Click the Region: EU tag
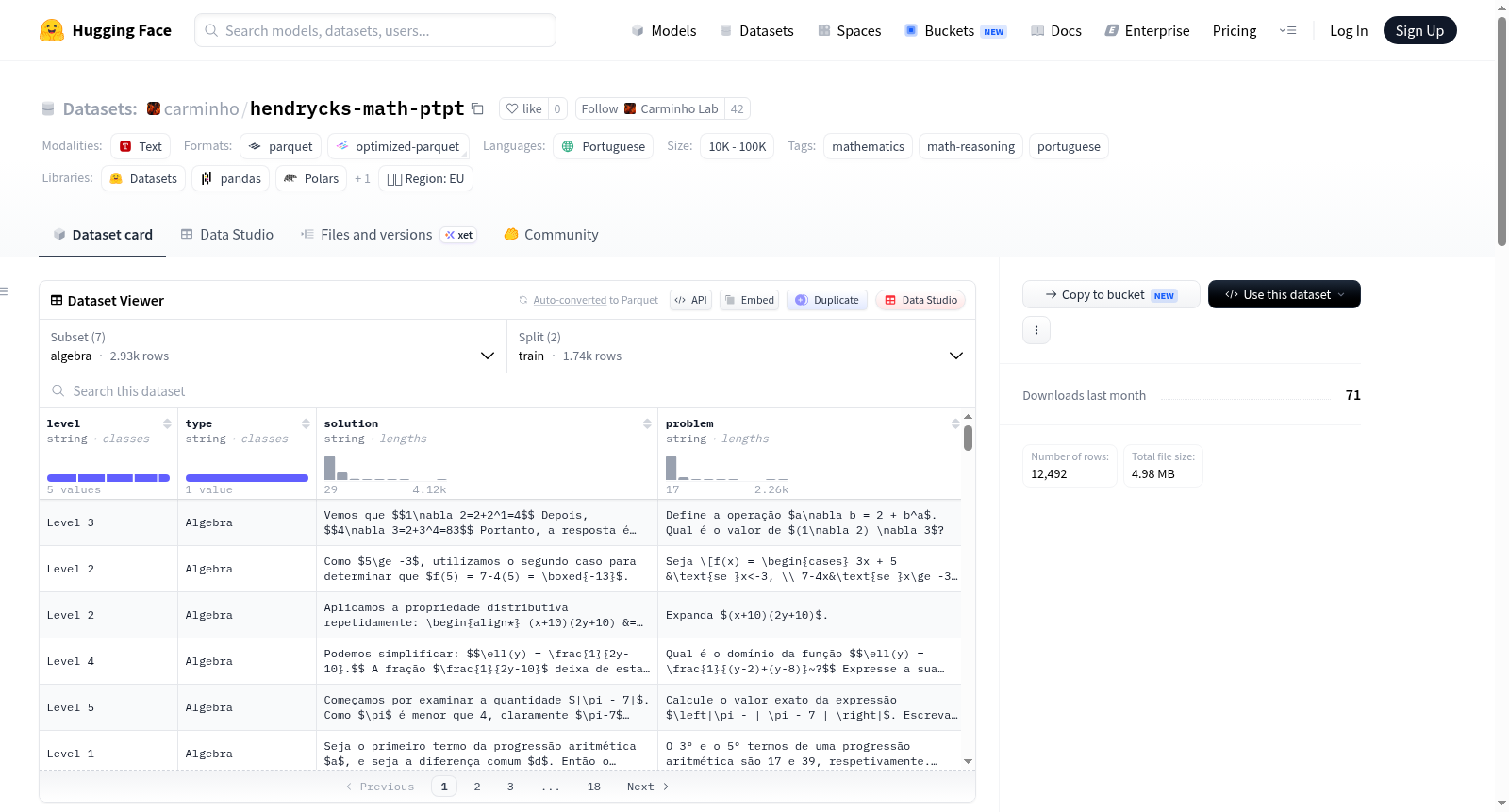Screen dimensions: 1509x812 425,178
